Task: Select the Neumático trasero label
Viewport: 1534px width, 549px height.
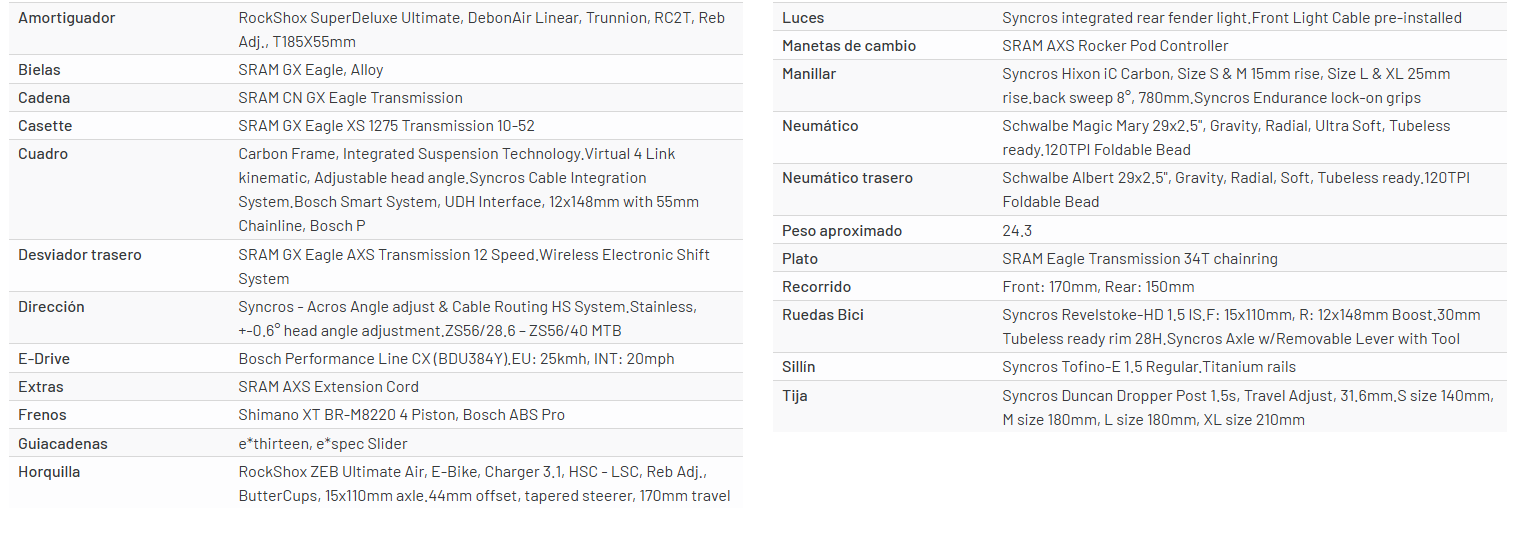Action: tap(847, 178)
